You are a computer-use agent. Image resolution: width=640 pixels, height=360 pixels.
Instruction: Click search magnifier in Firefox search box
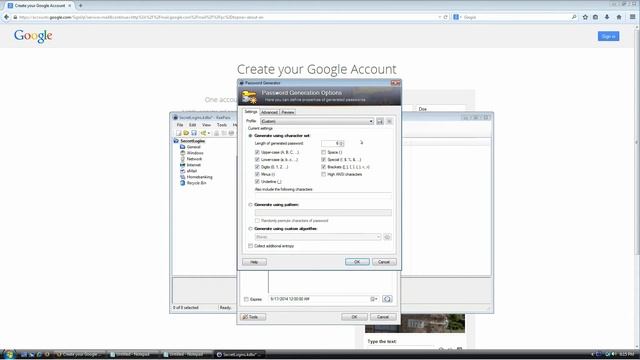click(574, 17)
